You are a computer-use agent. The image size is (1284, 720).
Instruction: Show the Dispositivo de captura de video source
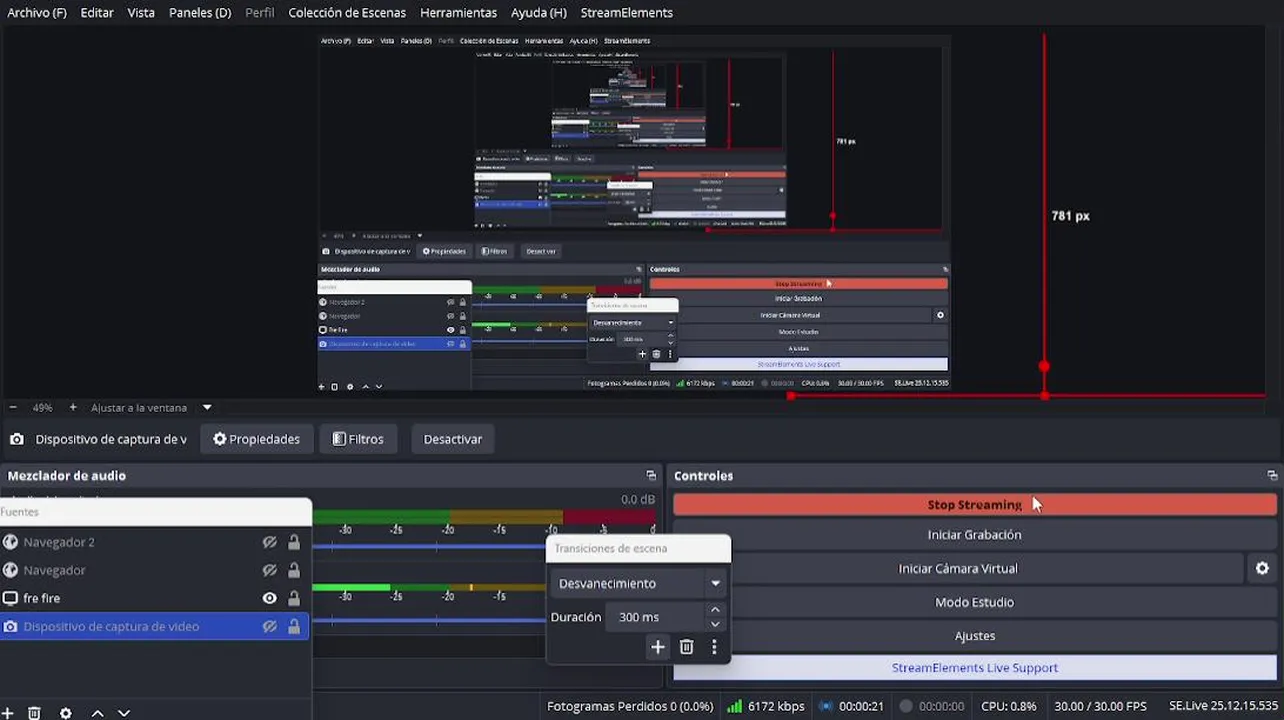click(269, 626)
